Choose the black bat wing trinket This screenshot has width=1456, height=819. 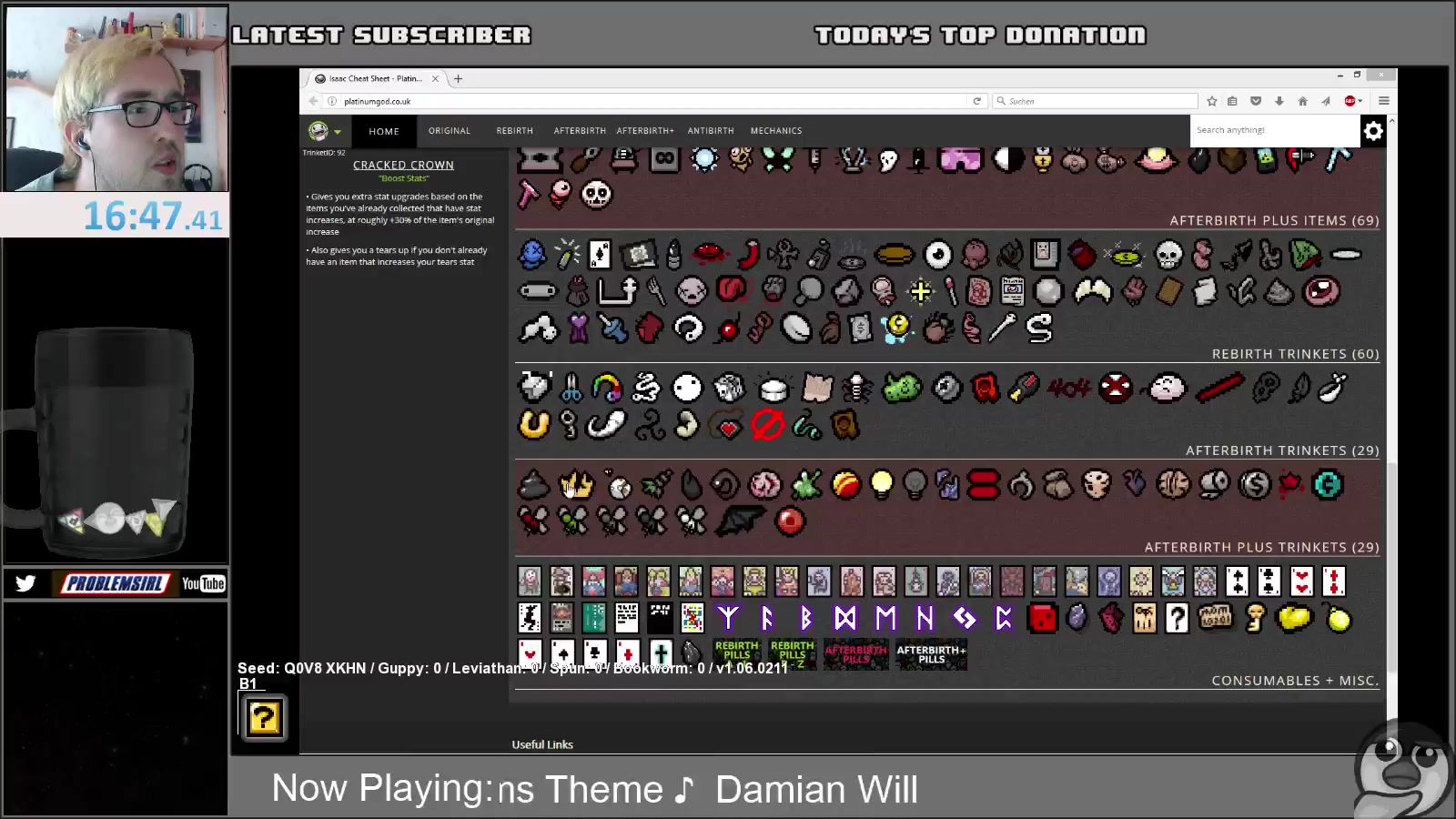click(741, 521)
